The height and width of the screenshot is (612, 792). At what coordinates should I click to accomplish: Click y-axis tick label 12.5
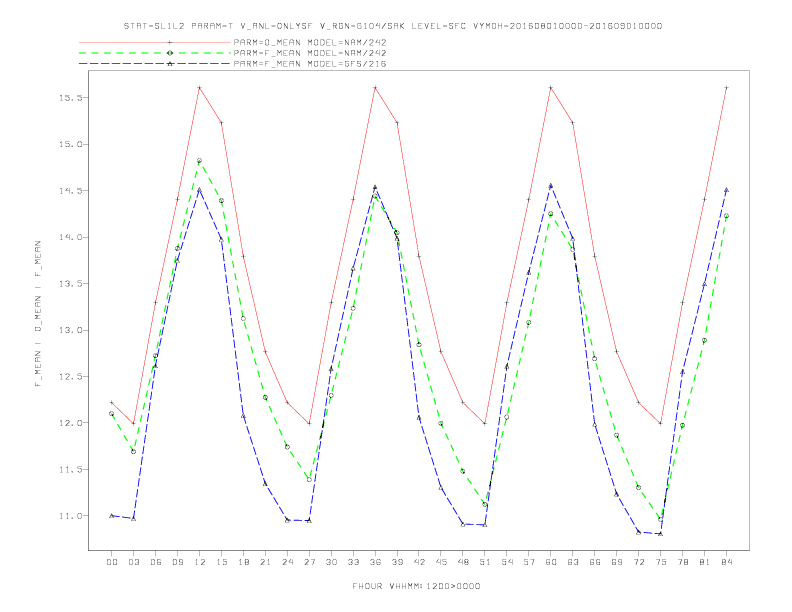70,377
